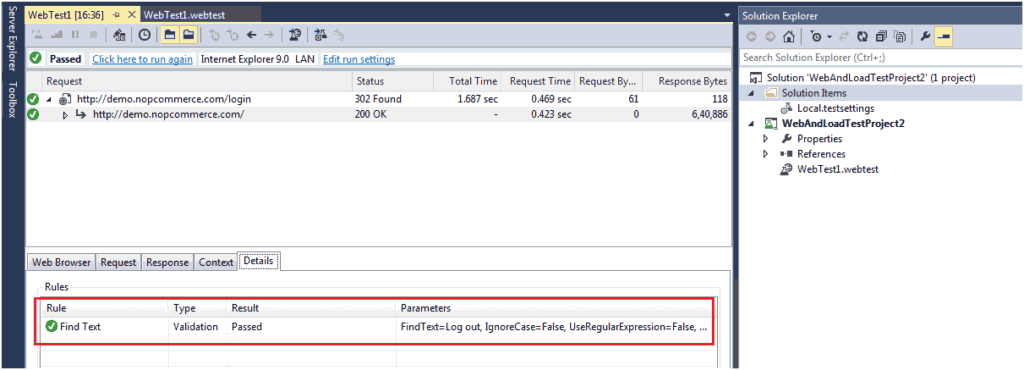The height and width of the screenshot is (370, 1024).
Task: Sort by the Response Bytes column header
Action: (x=686, y=82)
